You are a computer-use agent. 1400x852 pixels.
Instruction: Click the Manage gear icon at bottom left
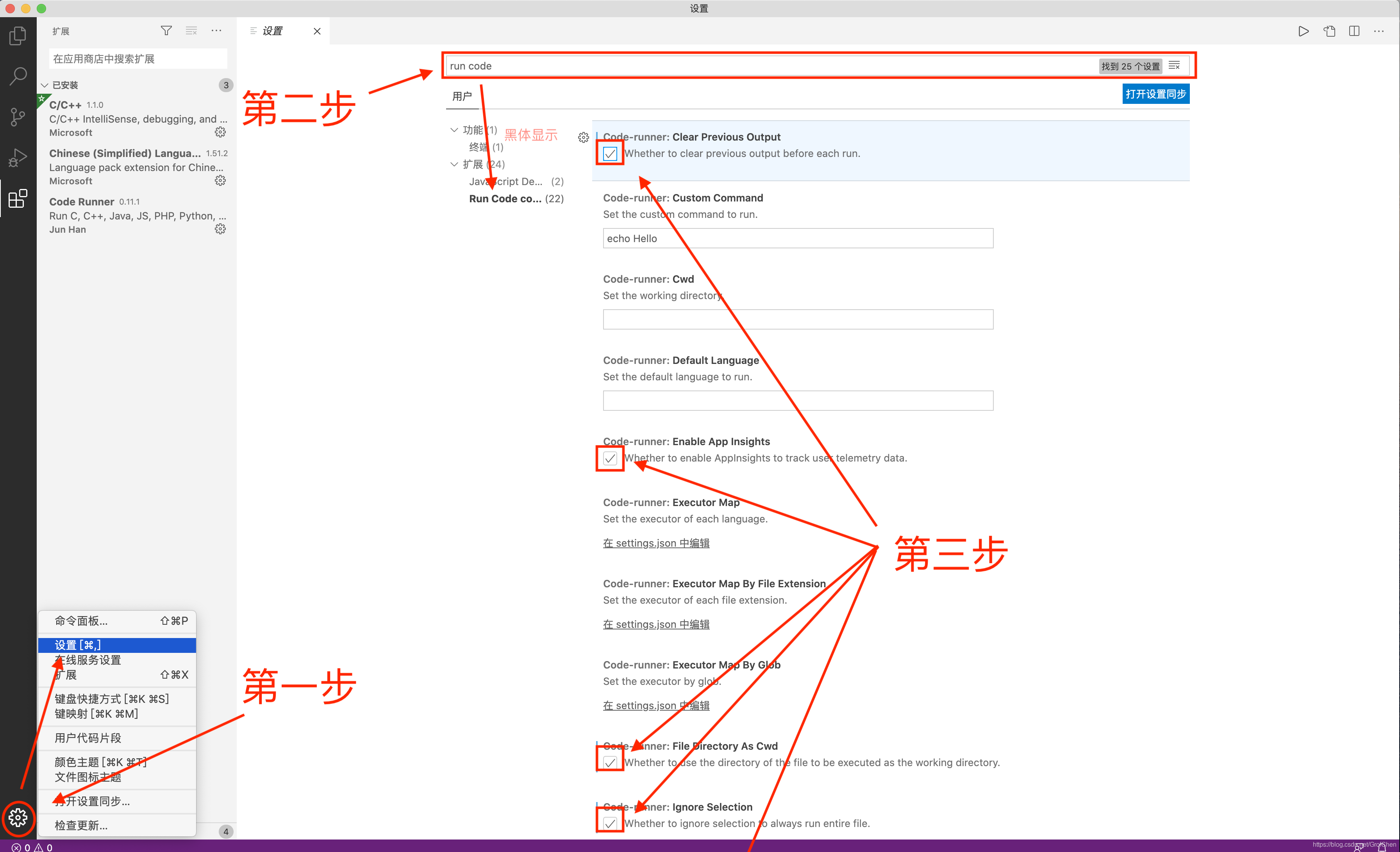coord(18,818)
